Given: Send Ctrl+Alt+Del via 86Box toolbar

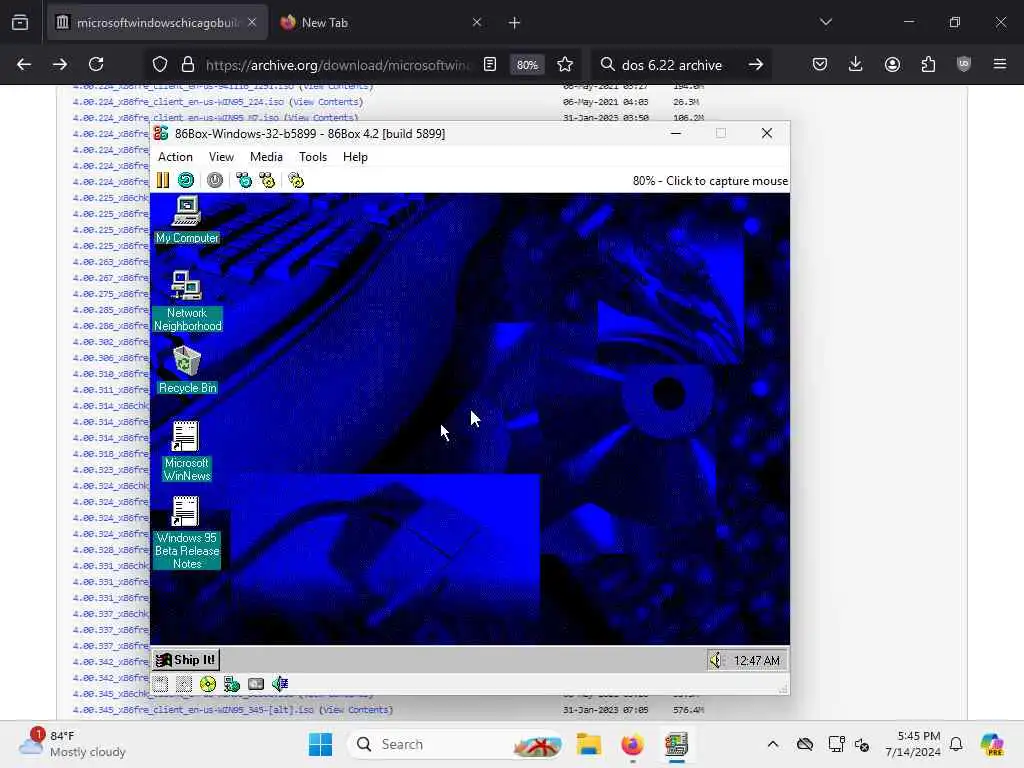Looking at the screenshot, I should click(x=244, y=180).
